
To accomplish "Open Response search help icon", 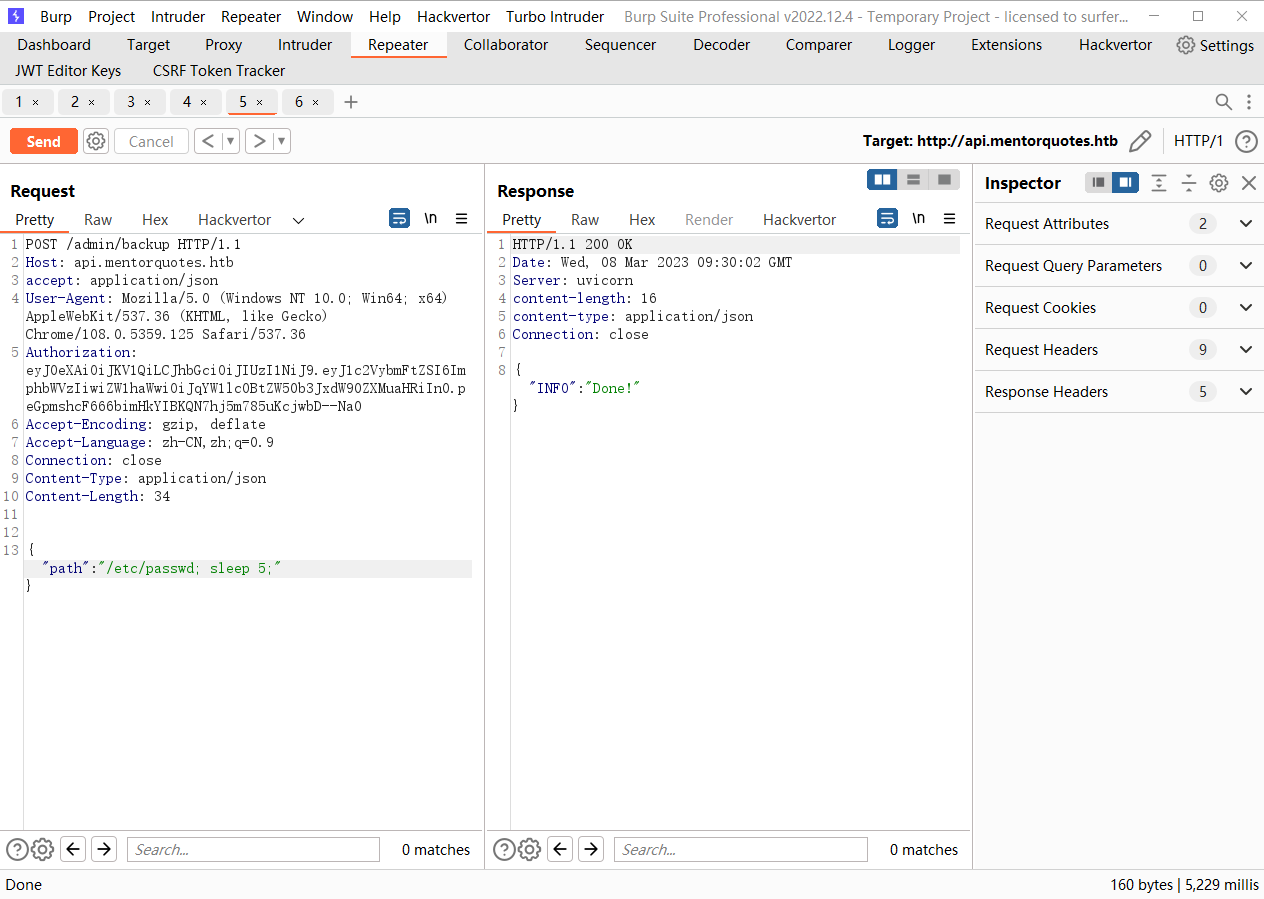I will [x=504, y=850].
